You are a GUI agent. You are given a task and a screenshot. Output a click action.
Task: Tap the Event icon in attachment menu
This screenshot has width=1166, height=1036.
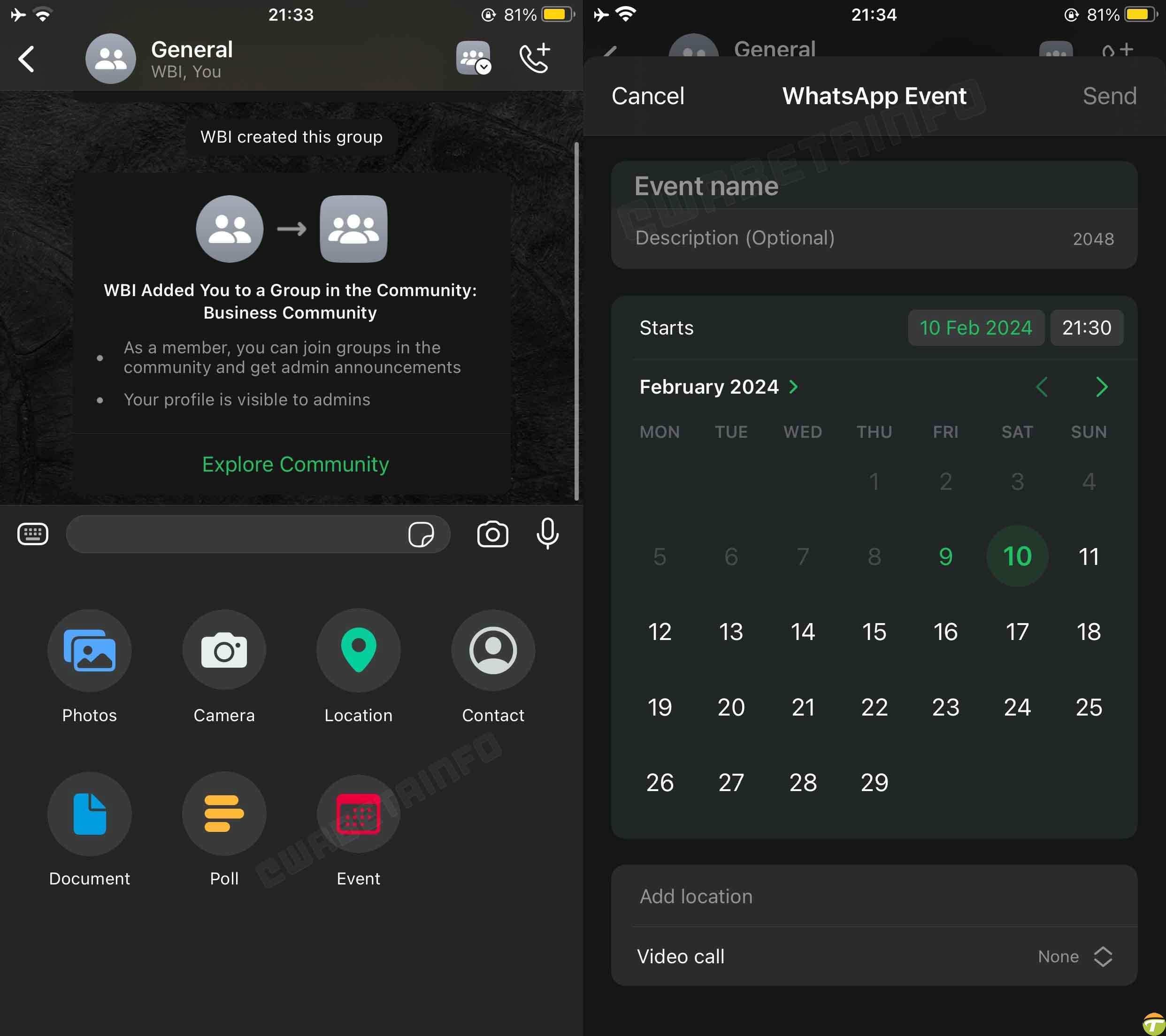(357, 815)
